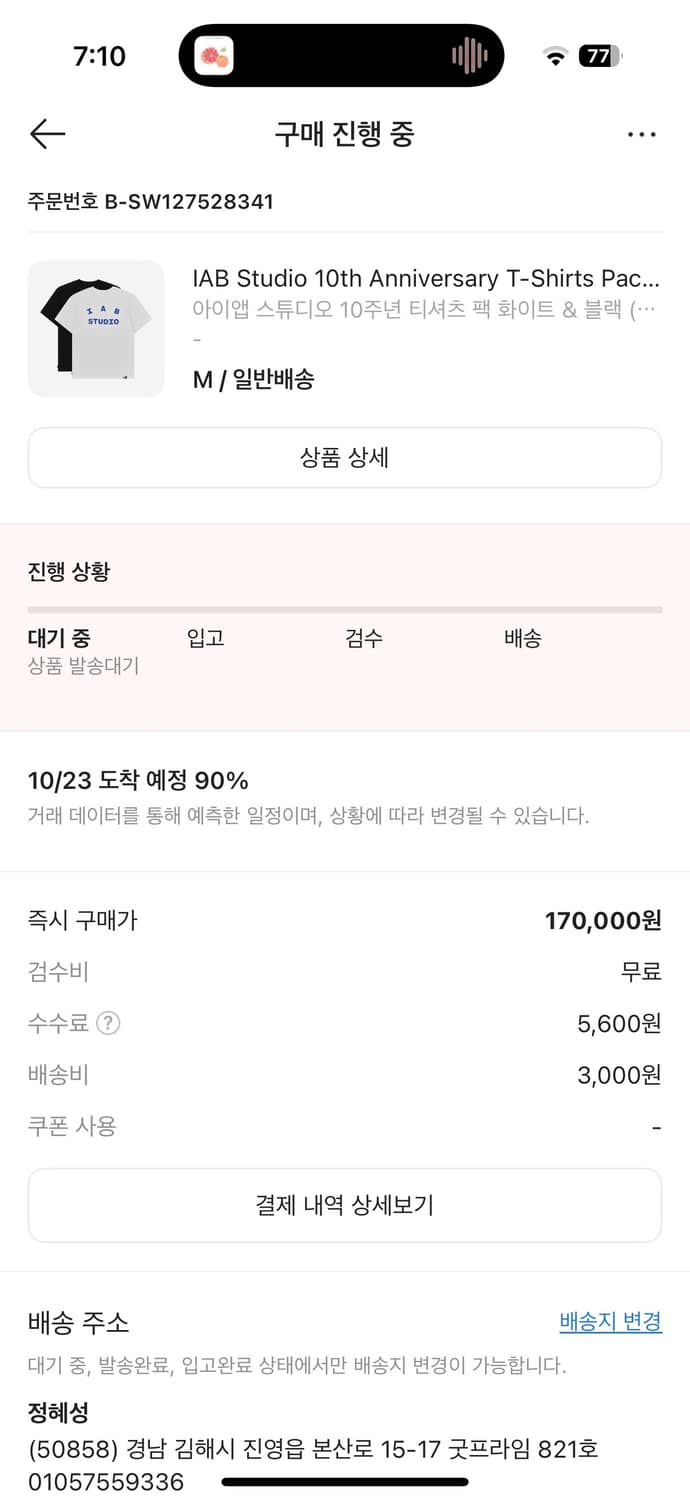Tap the fee help question mark icon

pyautogui.click(x=108, y=1023)
